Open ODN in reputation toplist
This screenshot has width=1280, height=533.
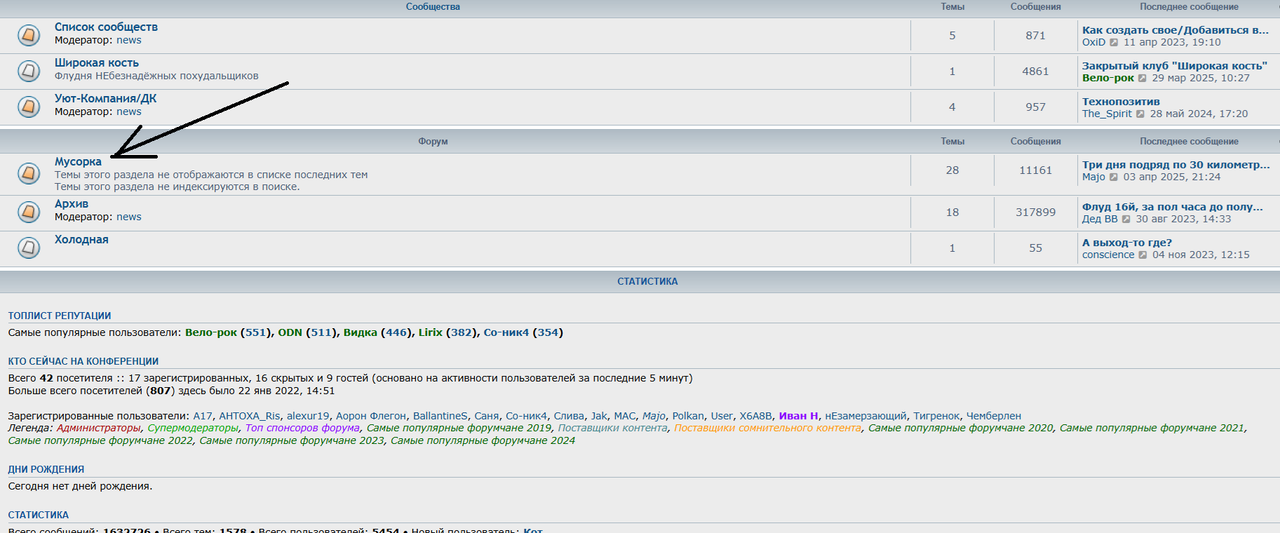coord(290,332)
